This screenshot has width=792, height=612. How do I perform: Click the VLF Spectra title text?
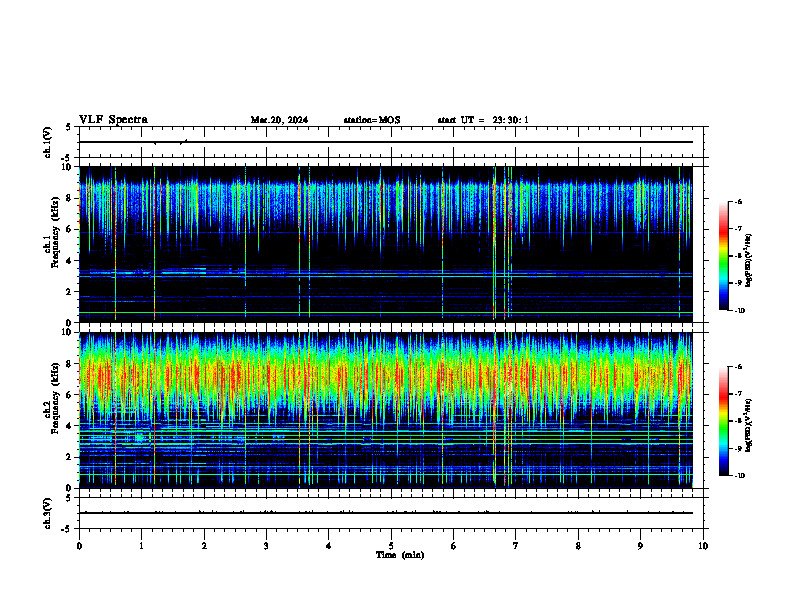[114, 120]
